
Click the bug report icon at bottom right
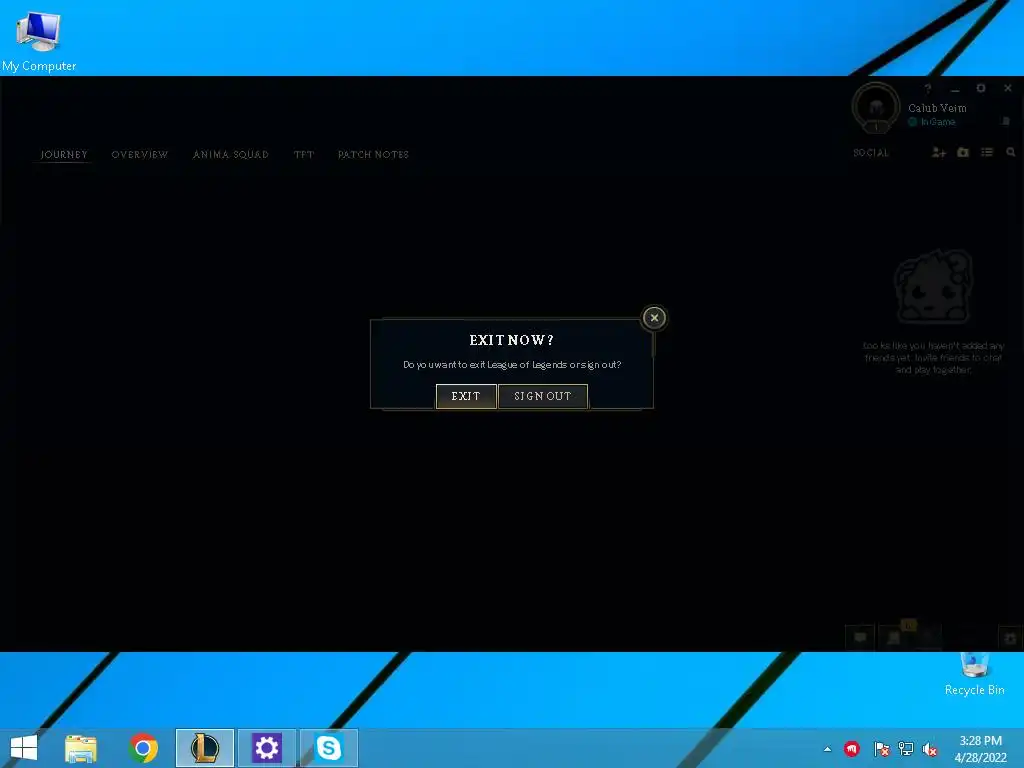(x=1010, y=637)
